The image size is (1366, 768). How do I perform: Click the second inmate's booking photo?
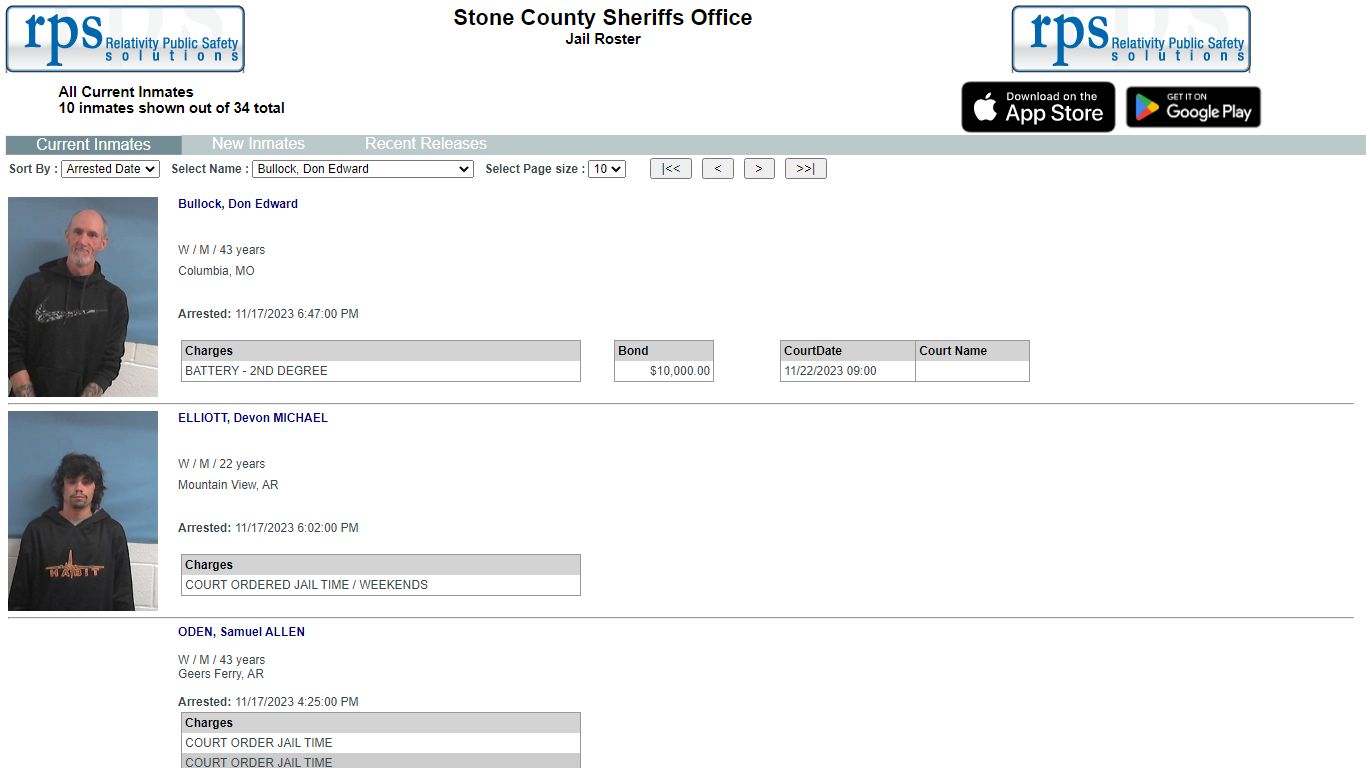pos(83,510)
